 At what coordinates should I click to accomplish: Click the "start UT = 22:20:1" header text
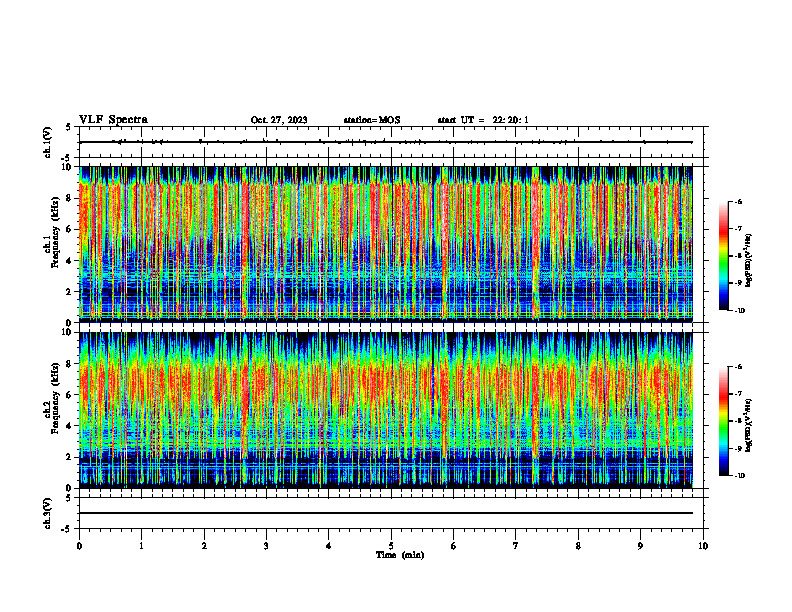pos(483,120)
